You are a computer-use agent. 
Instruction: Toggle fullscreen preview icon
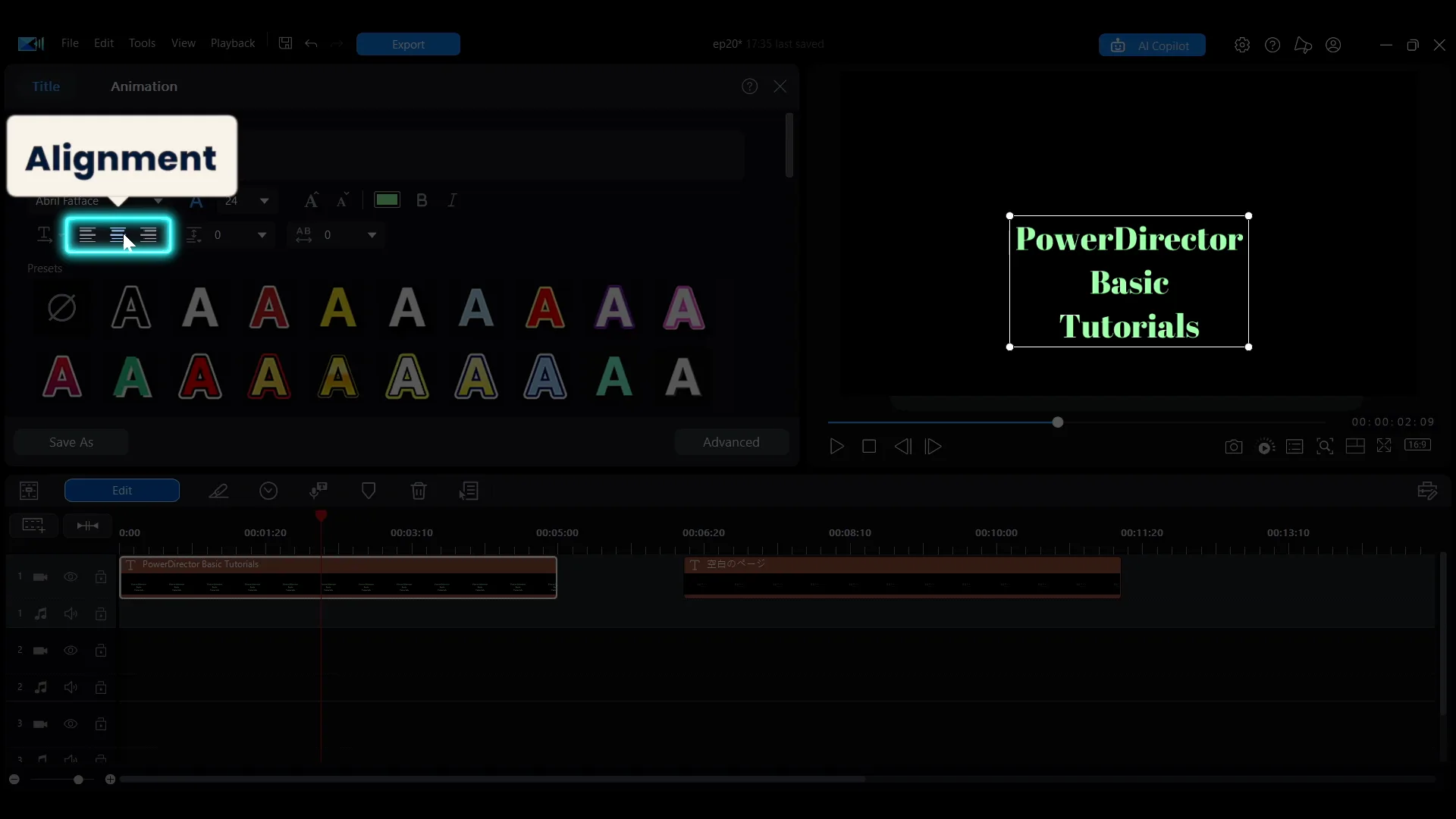[1384, 446]
